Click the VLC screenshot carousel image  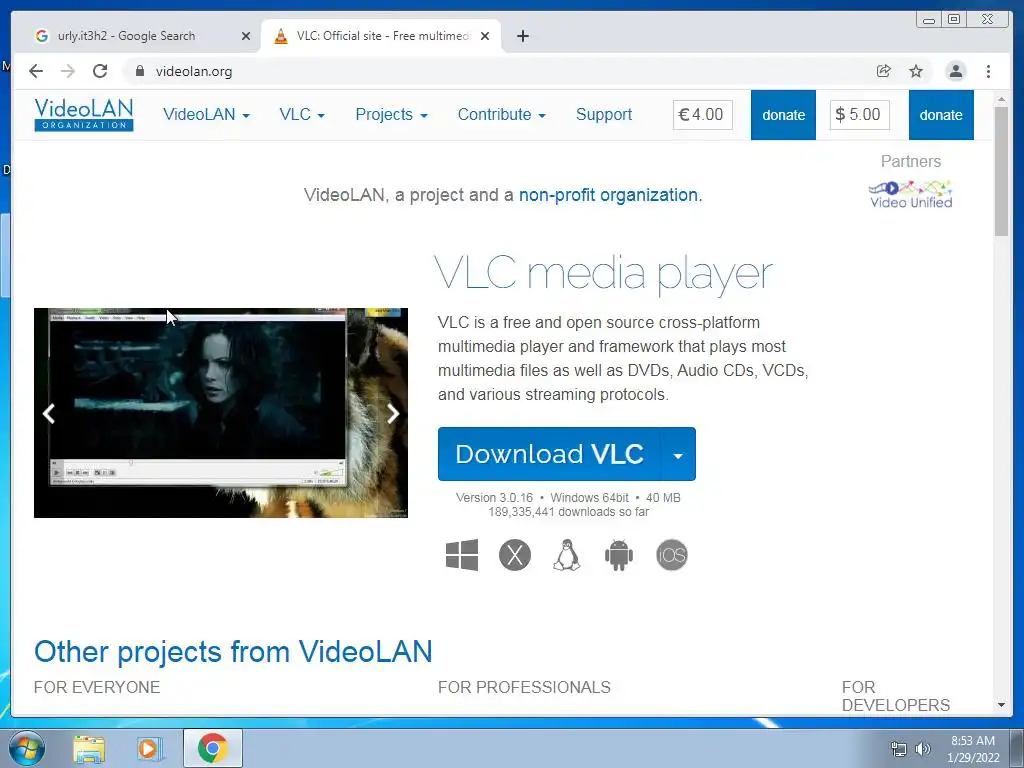(x=221, y=413)
